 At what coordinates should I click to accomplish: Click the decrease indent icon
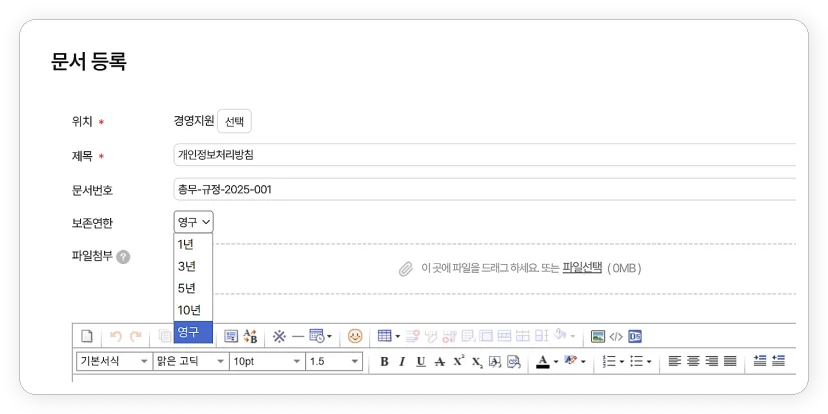(778, 361)
